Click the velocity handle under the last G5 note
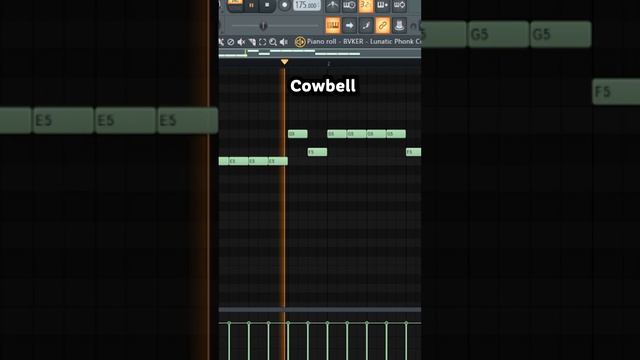640x360 pixels. click(x=387, y=323)
